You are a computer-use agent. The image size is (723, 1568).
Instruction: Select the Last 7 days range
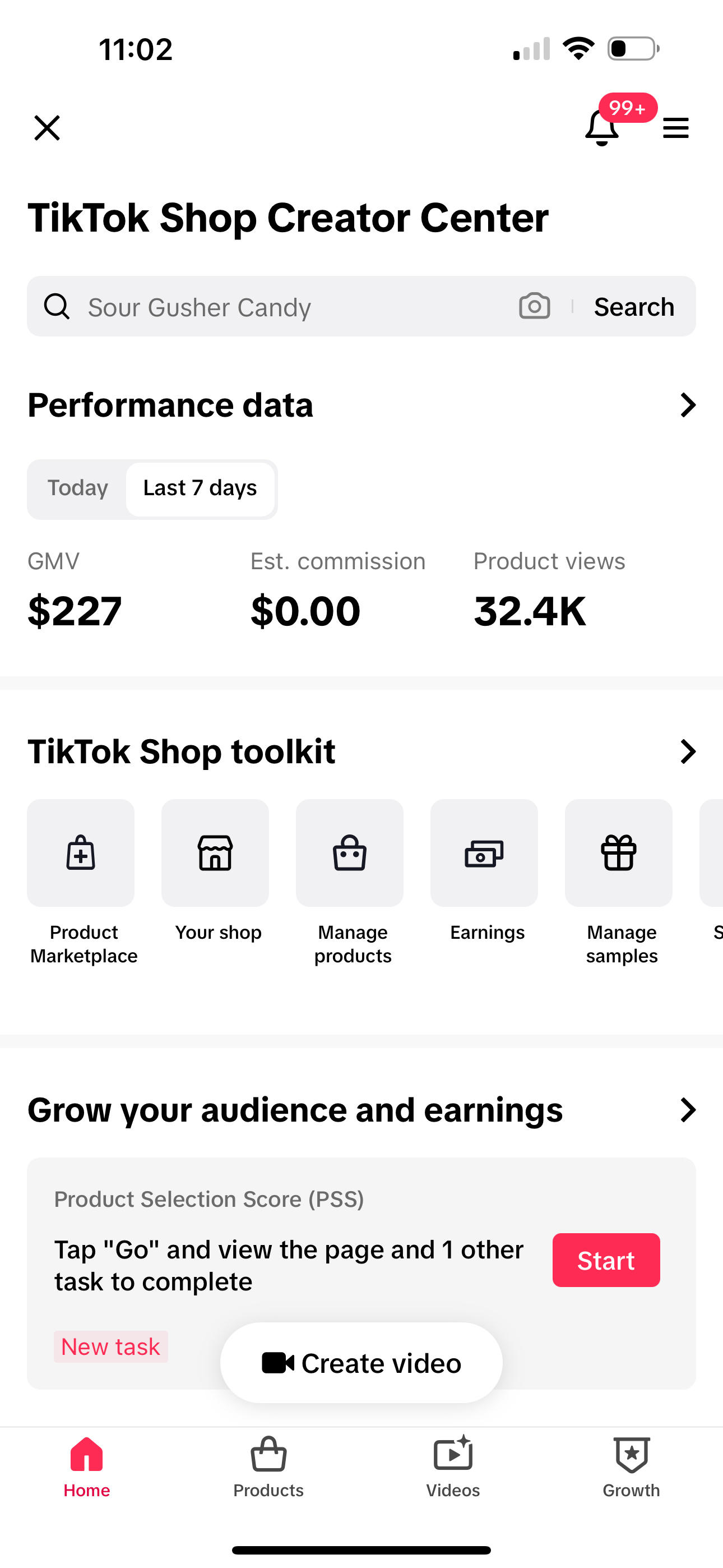[x=200, y=488]
